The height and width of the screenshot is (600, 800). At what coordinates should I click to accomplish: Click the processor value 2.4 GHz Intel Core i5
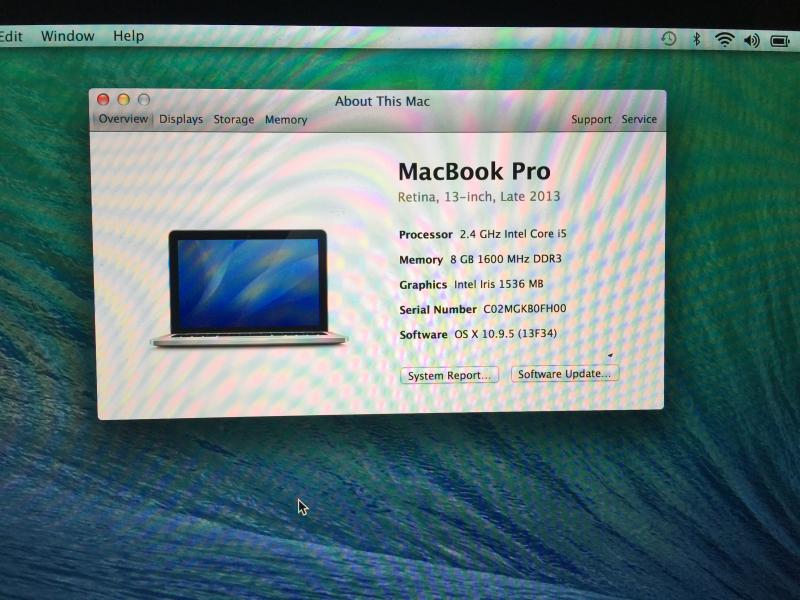pyautogui.click(x=513, y=234)
